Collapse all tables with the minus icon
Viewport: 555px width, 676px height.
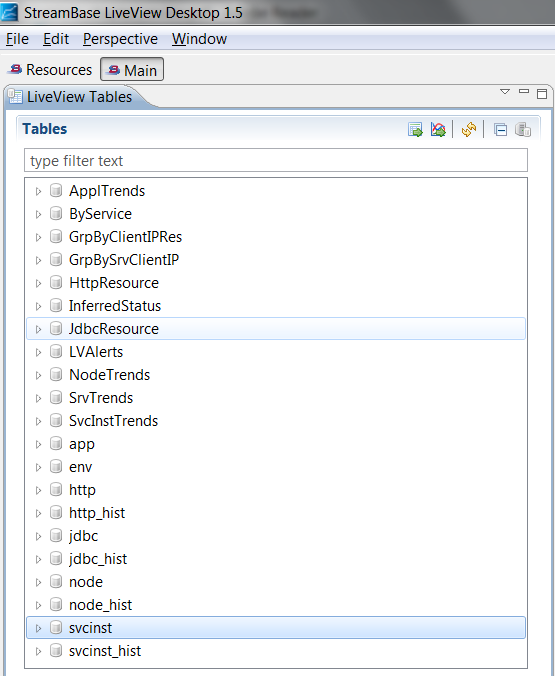pos(500,130)
